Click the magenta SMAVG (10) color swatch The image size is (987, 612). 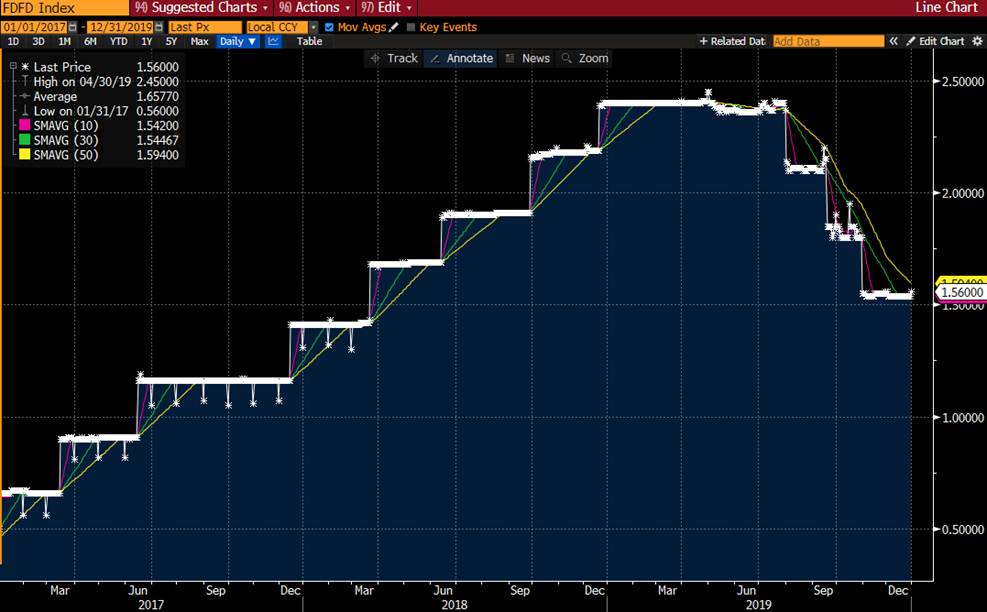click(x=24, y=125)
